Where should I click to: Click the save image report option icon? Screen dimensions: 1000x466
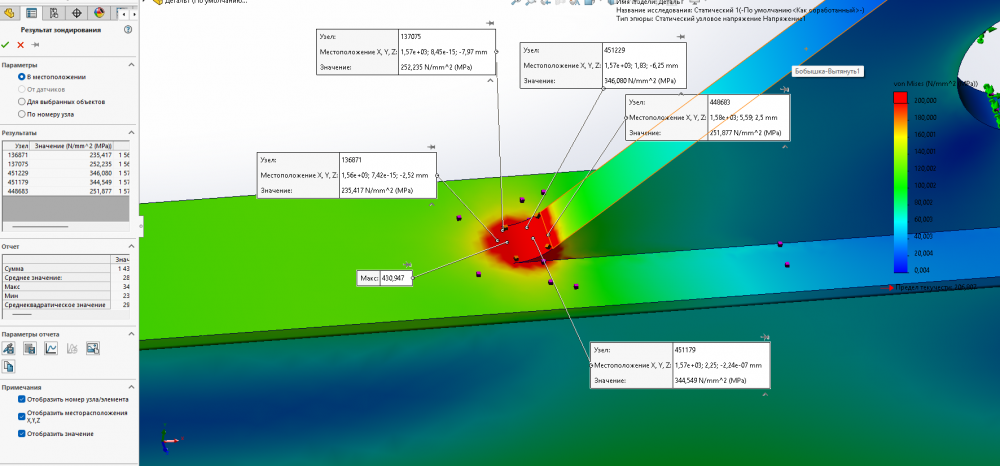(92, 348)
